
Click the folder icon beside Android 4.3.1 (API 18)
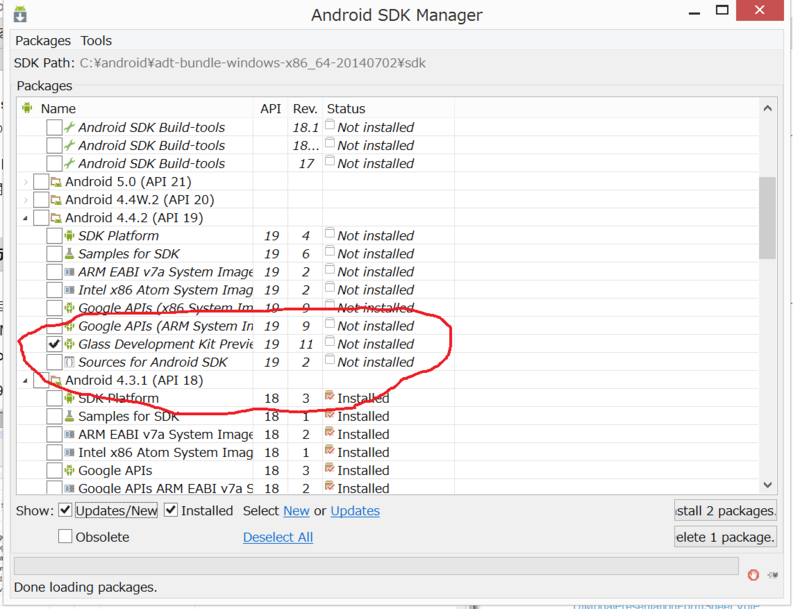(56, 380)
